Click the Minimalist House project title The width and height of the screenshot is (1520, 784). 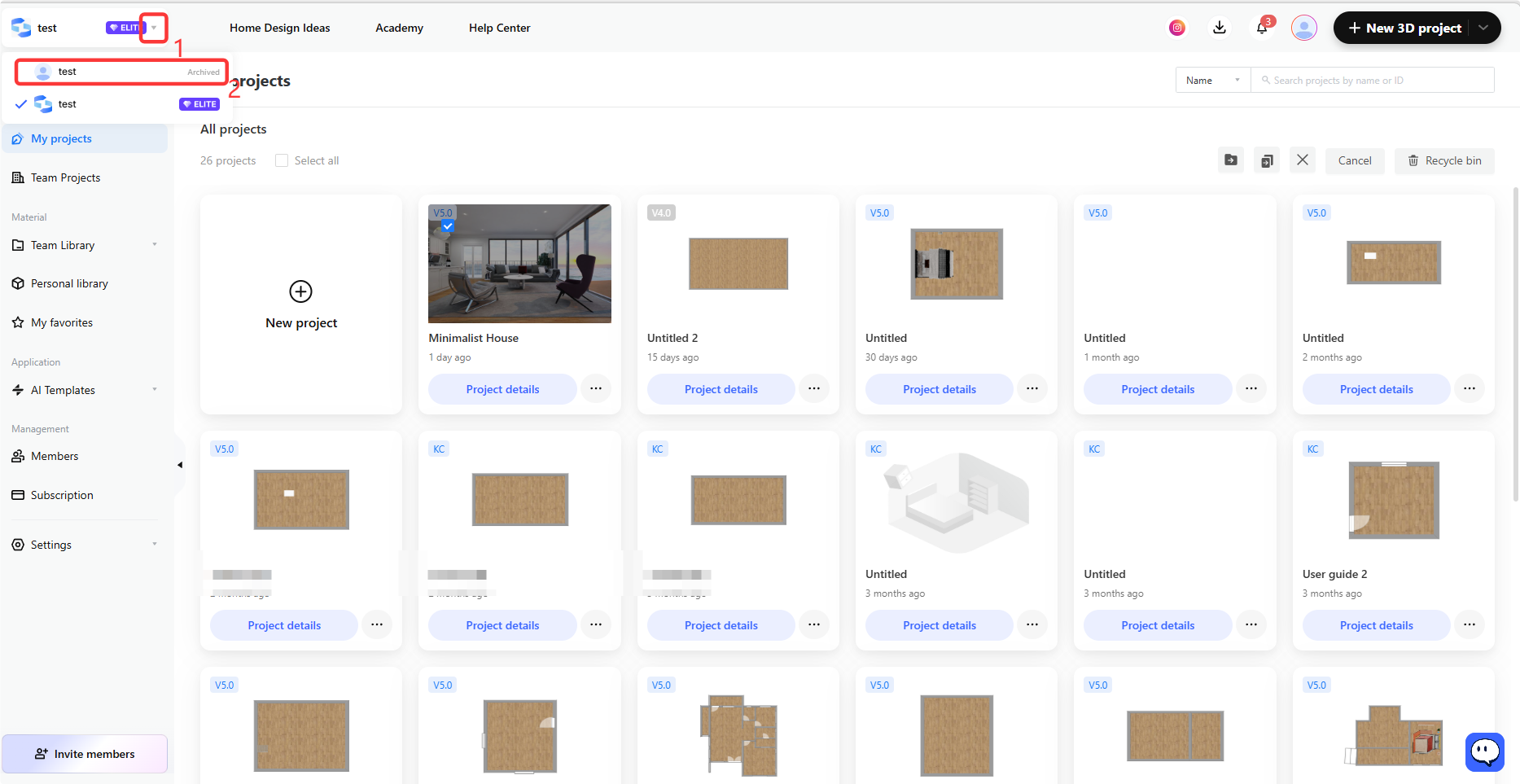(473, 338)
